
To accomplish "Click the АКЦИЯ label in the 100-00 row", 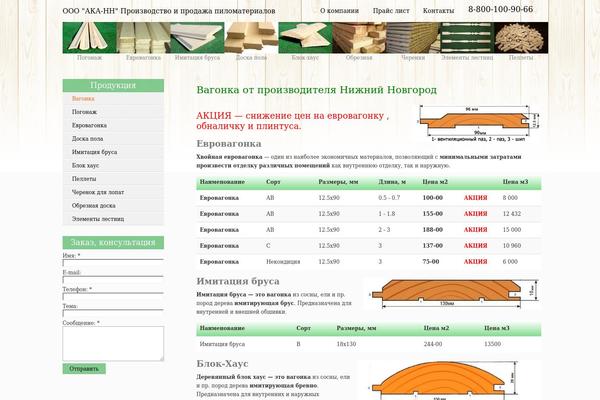I will [x=475, y=198].
